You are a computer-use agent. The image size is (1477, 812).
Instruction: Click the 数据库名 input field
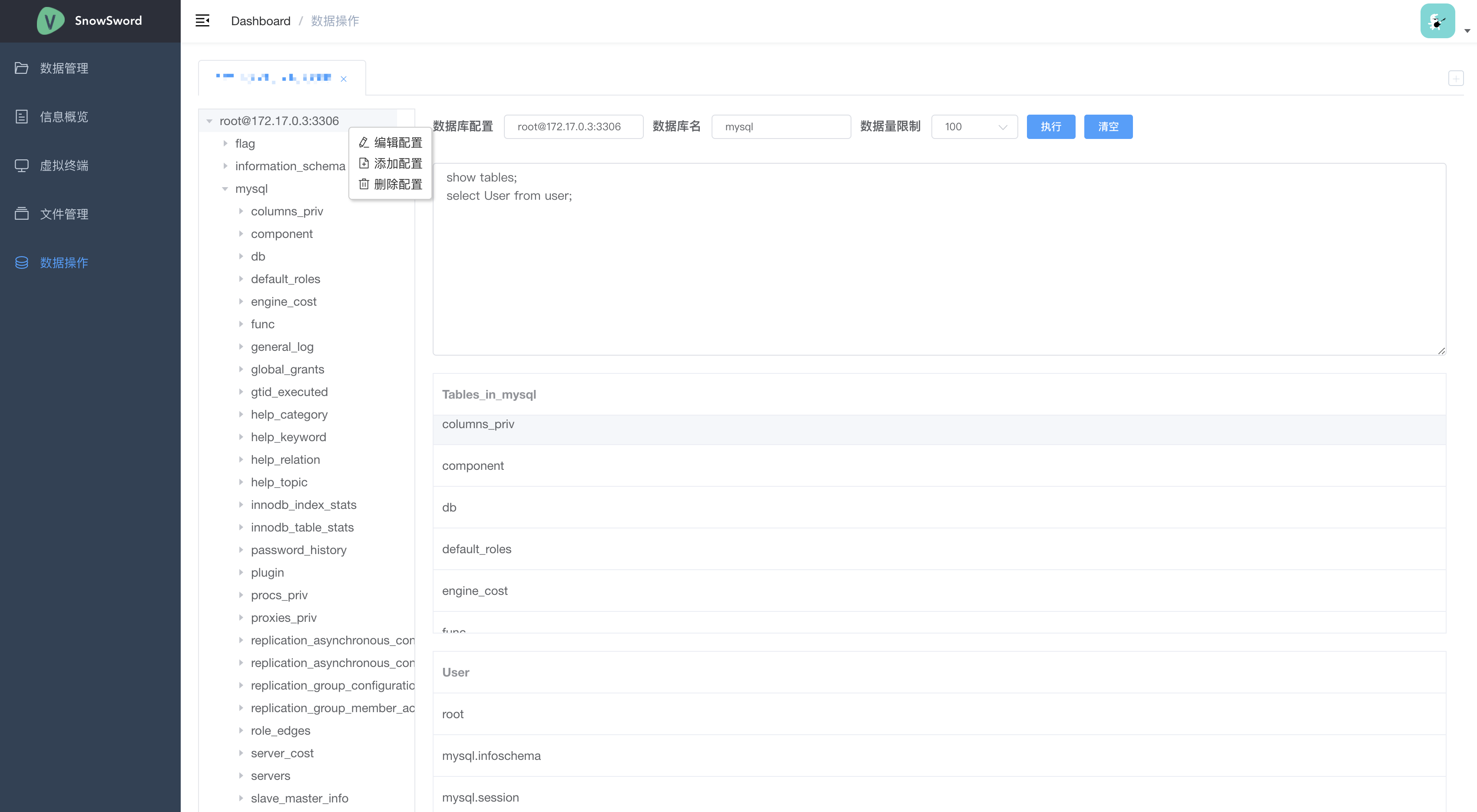tap(780, 127)
